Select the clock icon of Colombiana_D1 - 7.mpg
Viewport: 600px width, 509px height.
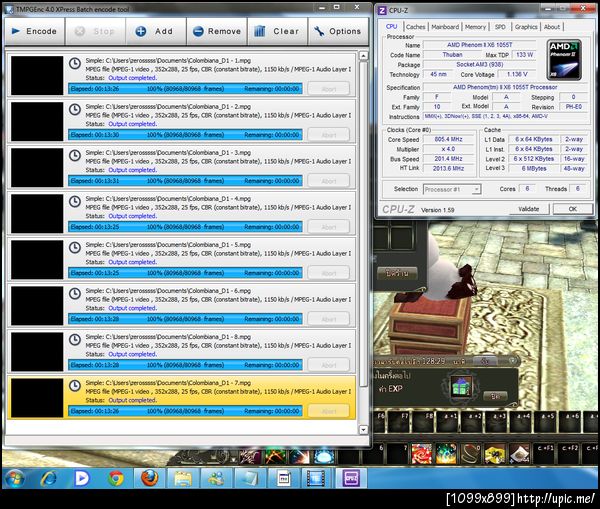tap(75, 385)
